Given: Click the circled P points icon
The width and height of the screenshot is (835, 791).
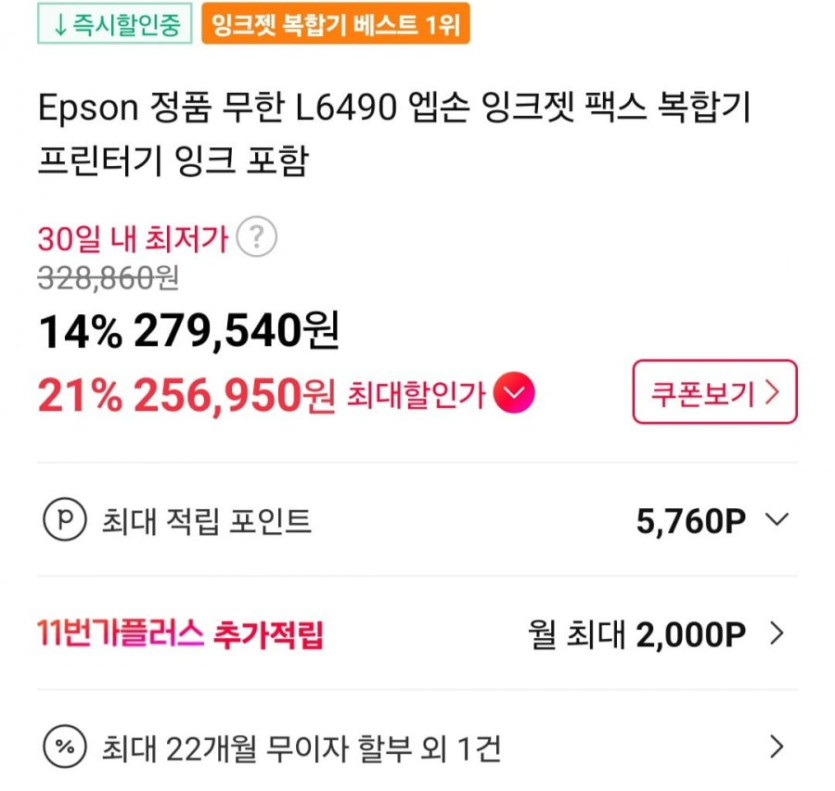Looking at the screenshot, I should pyautogui.click(x=62, y=520).
